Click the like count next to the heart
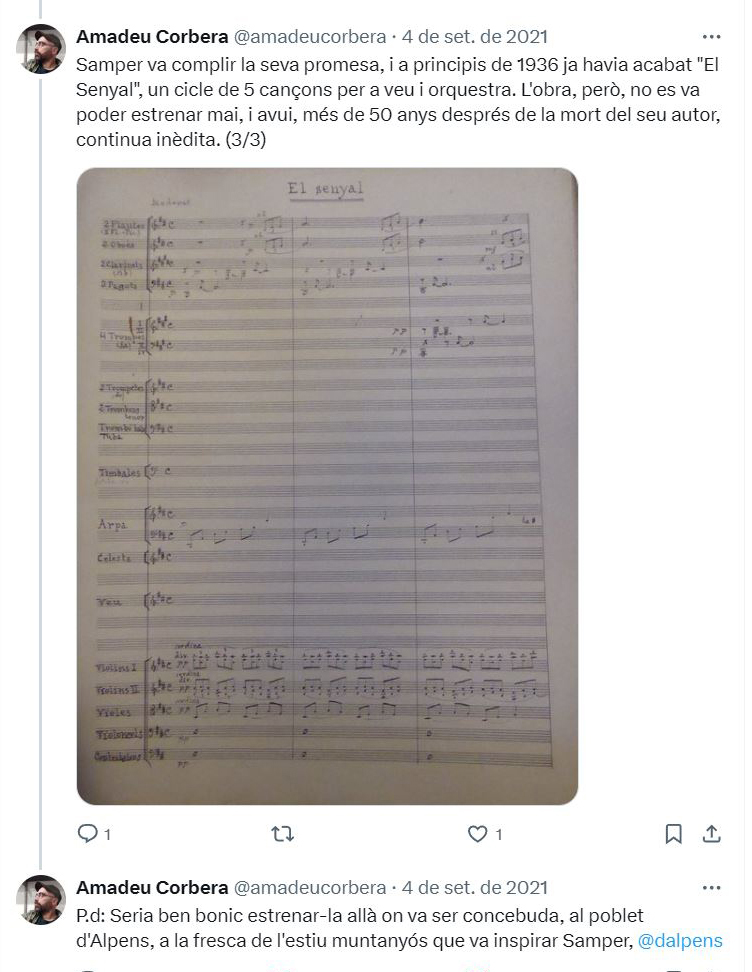The width and height of the screenshot is (752, 972). pyautogui.click(x=498, y=834)
